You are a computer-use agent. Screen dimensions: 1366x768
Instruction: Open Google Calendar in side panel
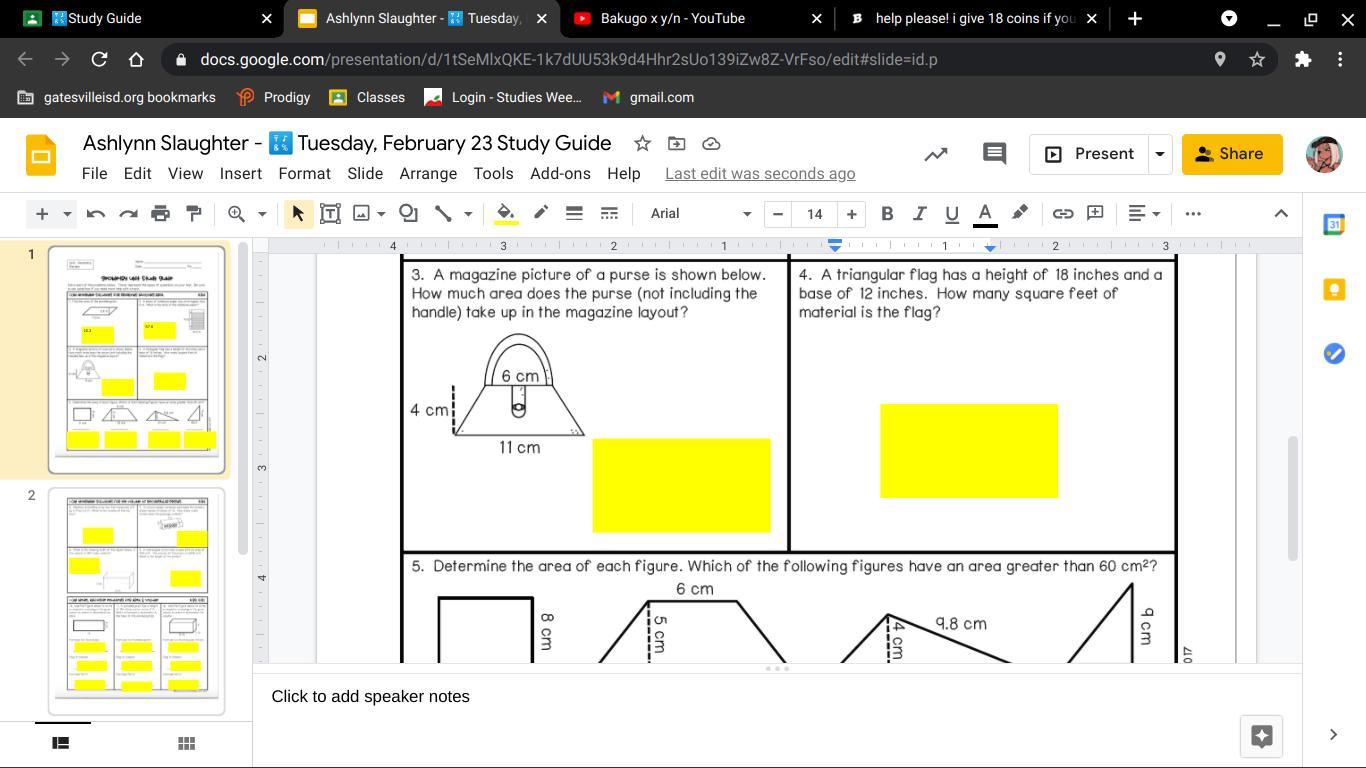click(x=1334, y=225)
